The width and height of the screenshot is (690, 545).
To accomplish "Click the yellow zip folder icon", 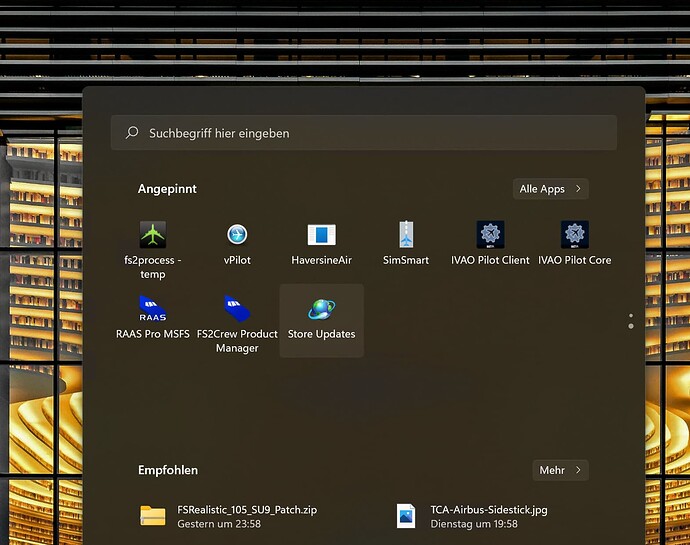I will pos(153,516).
